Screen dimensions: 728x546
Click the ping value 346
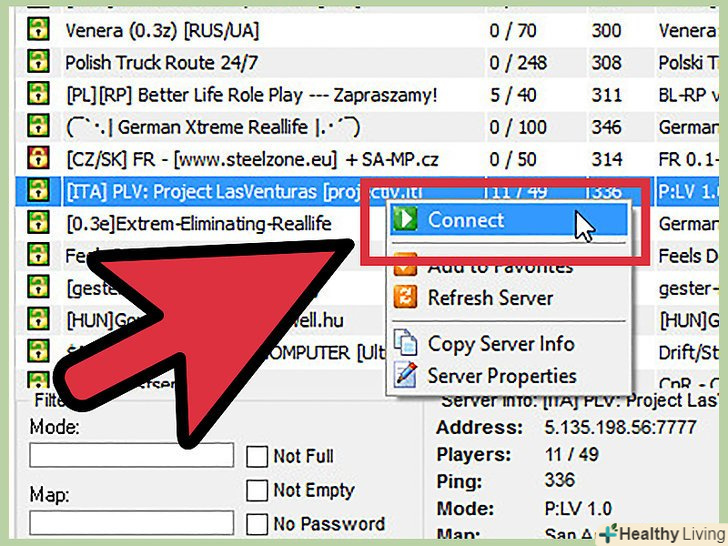click(606, 127)
